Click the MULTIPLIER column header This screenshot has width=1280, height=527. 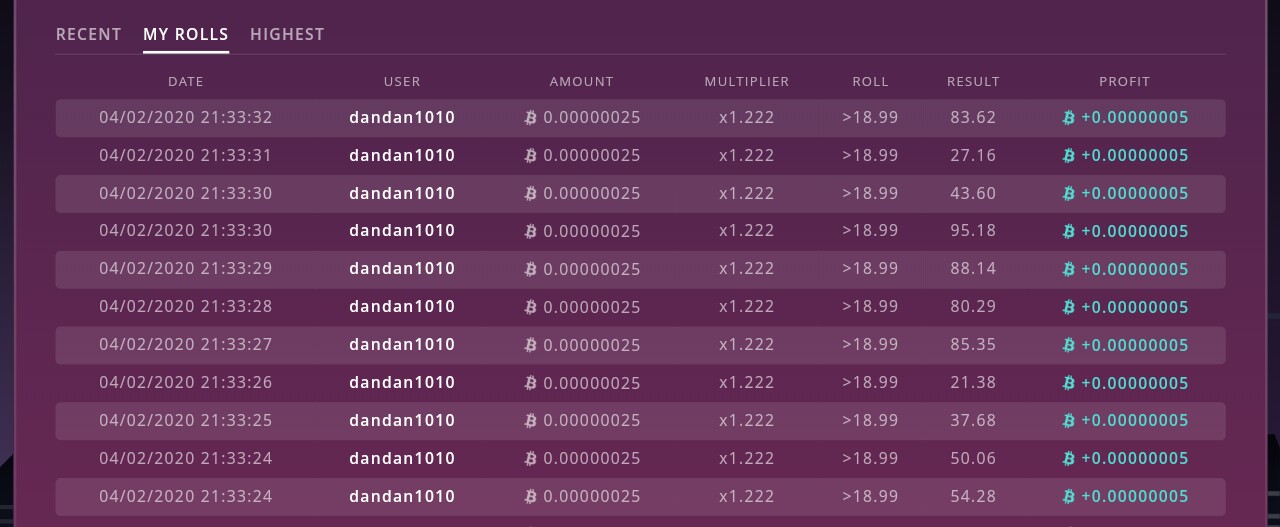(x=747, y=81)
